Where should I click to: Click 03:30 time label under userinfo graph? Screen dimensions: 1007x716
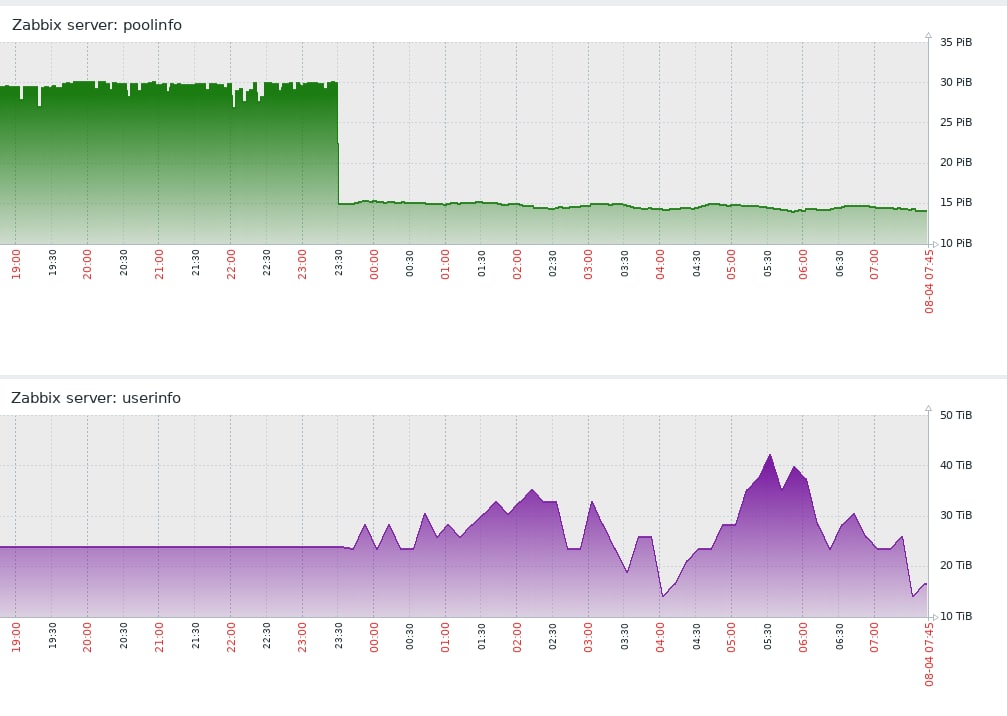624,636
